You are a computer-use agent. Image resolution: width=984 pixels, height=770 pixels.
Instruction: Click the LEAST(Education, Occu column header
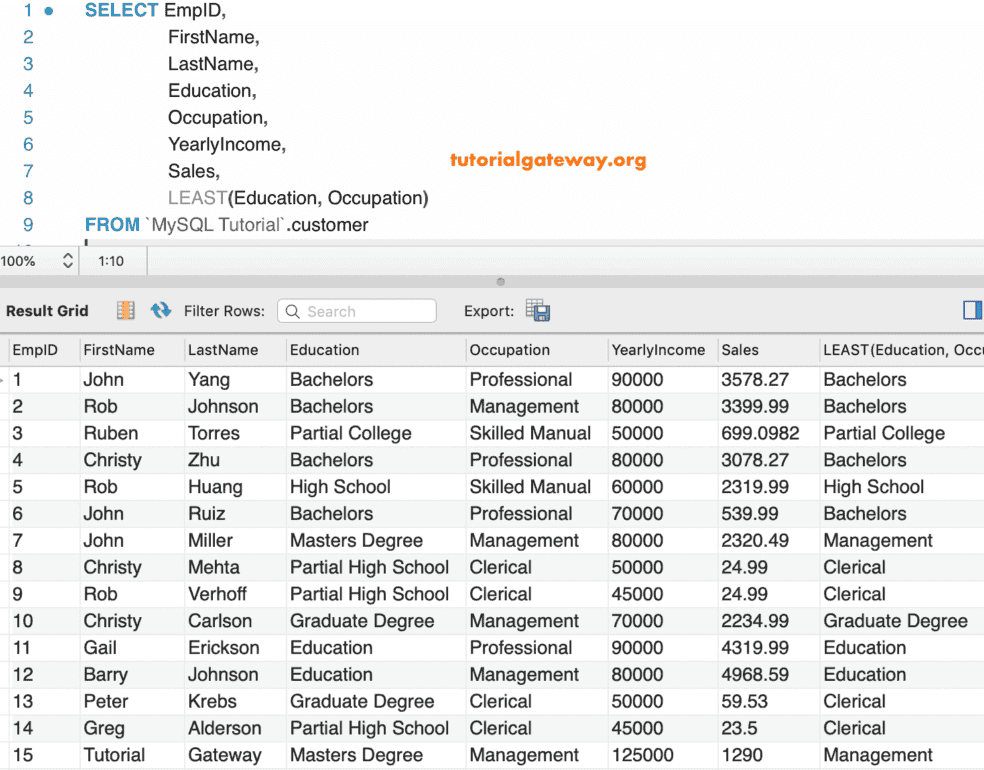tap(903, 350)
